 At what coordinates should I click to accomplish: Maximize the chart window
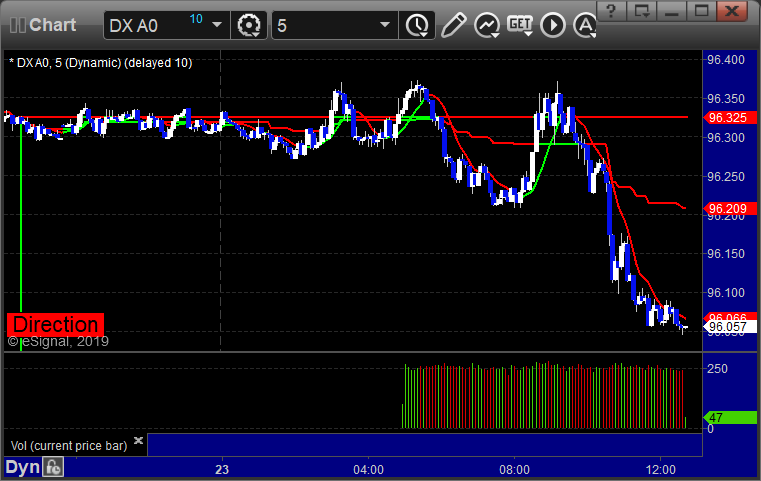pyautogui.click(x=702, y=11)
